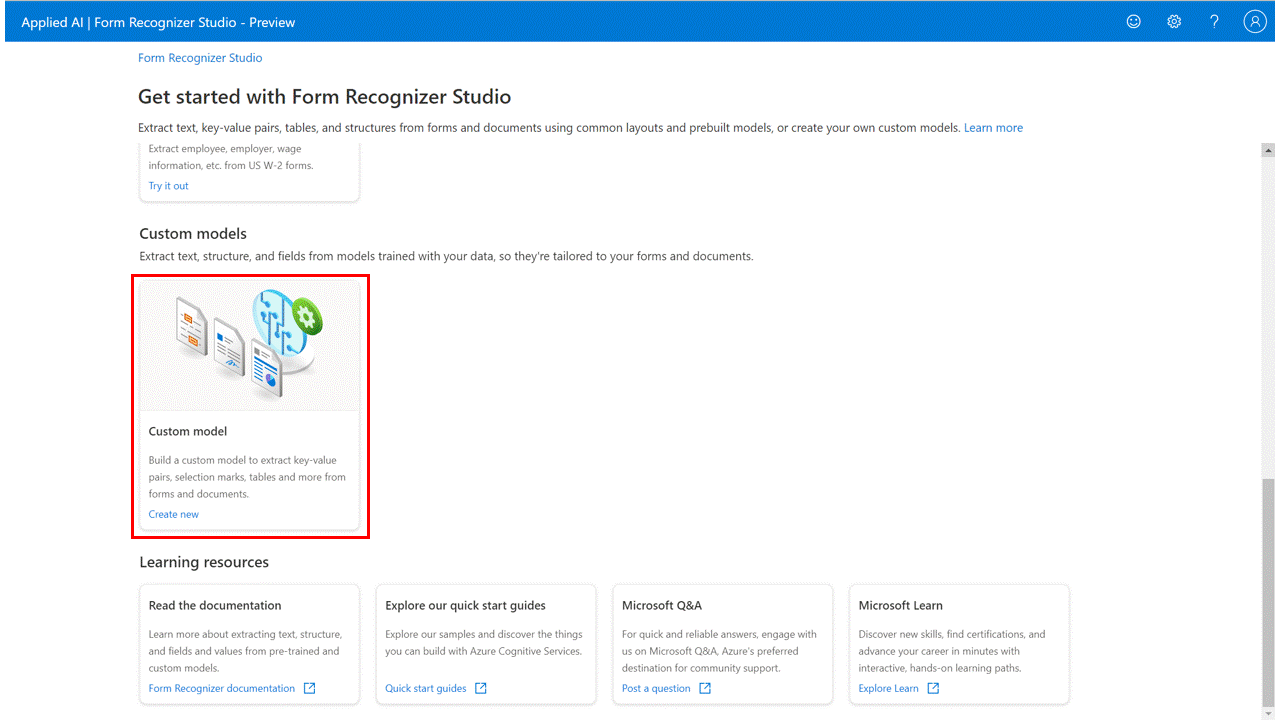Click the Learning resources section heading
The image size is (1280, 720).
coord(204,563)
